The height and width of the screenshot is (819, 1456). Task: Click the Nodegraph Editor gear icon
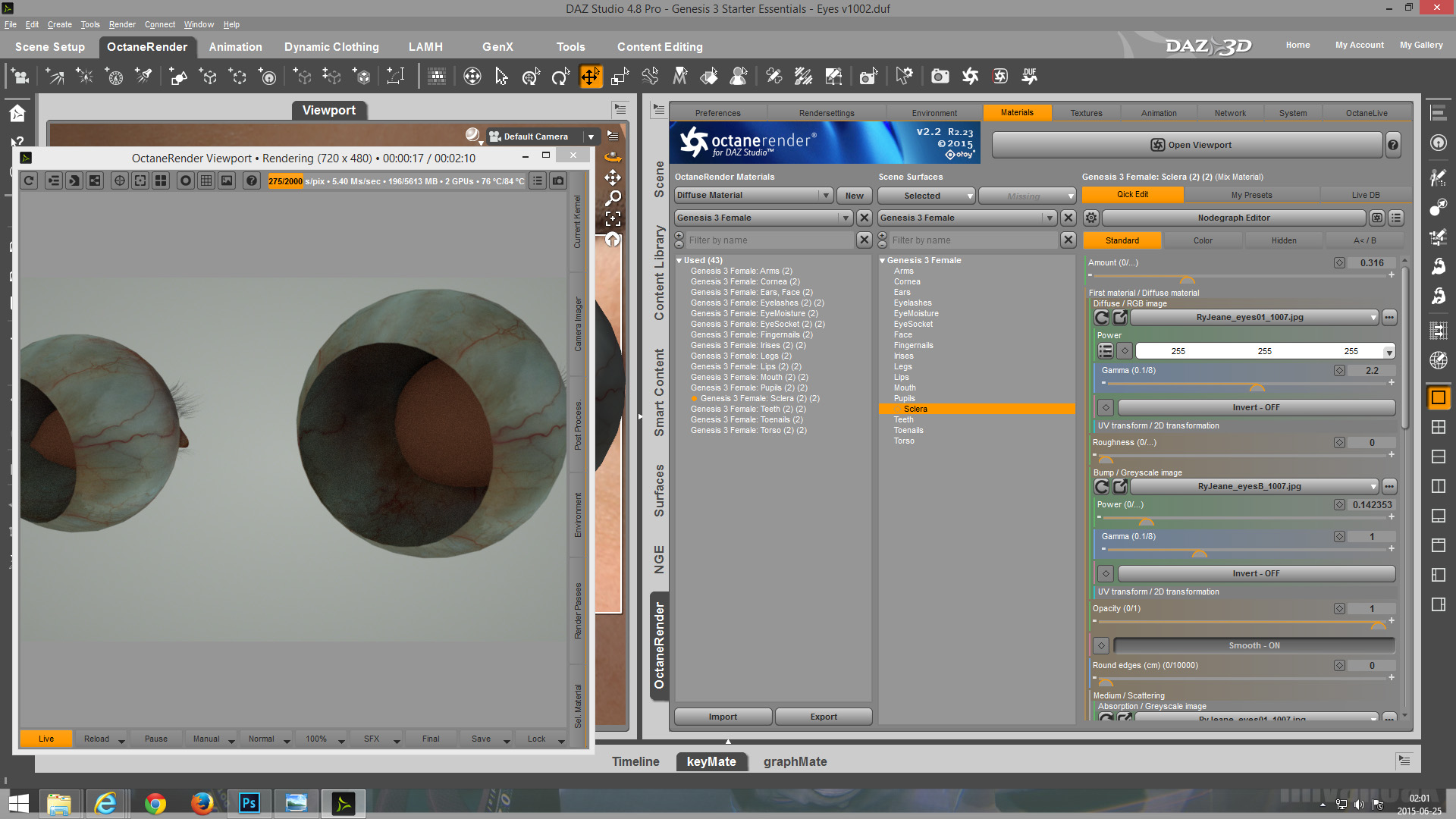pyautogui.click(x=1090, y=218)
